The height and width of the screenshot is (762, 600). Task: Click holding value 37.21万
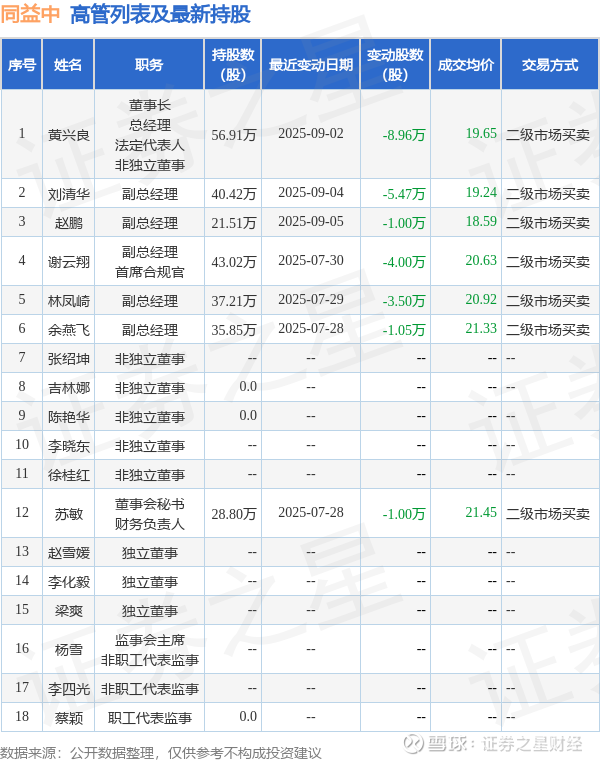pyautogui.click(x=234, y=301)
